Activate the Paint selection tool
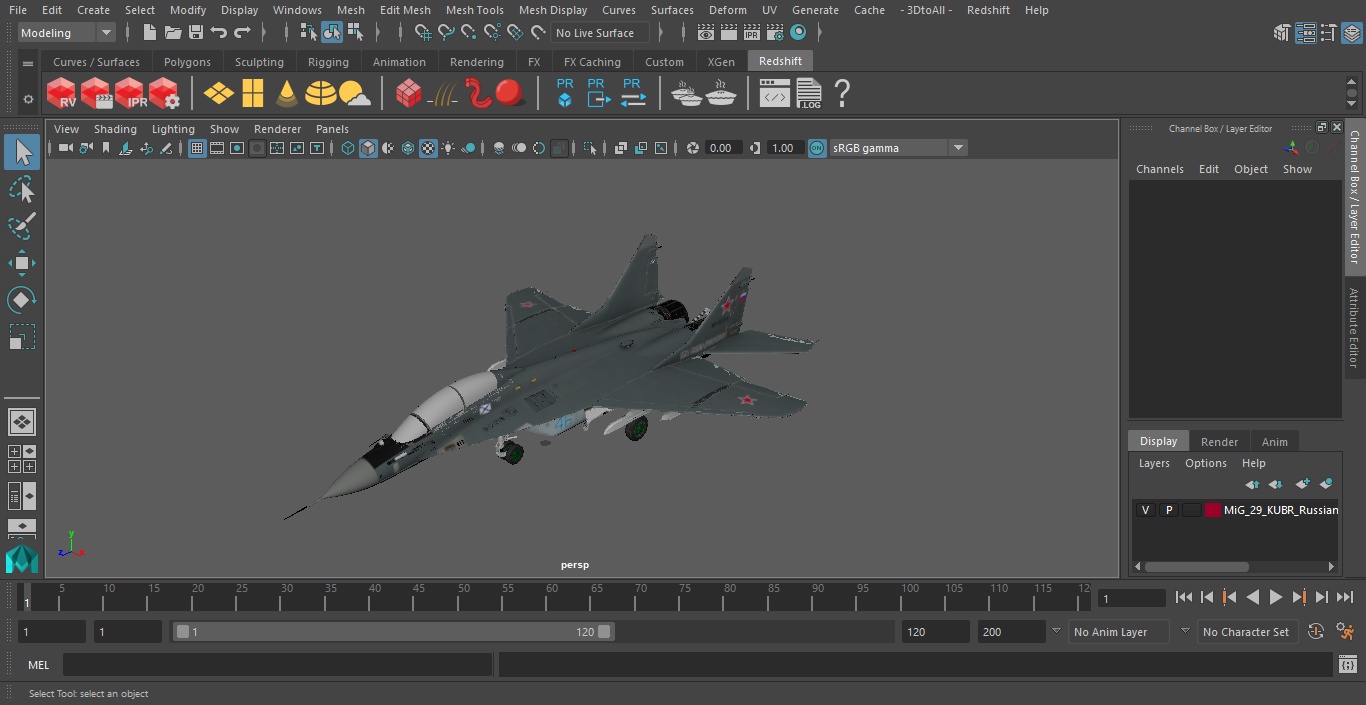Viewport: 1366px width, 705px height. 22,226
